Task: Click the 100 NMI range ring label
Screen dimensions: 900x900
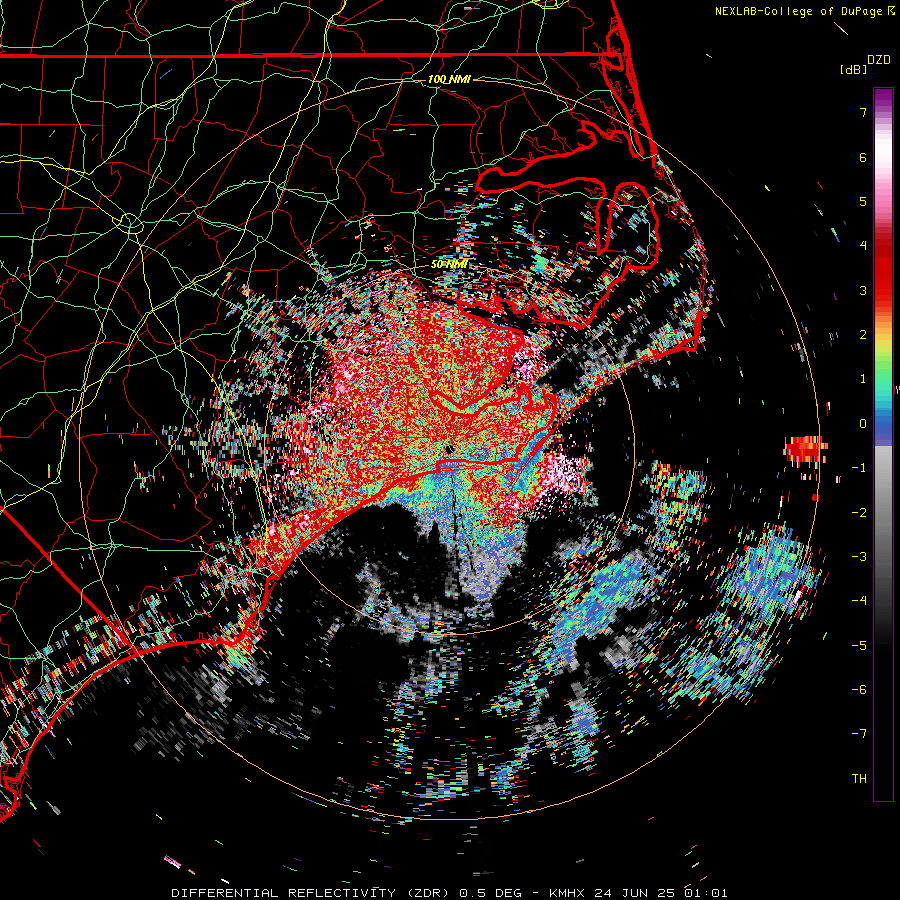Action: click(x=449, y=79)
